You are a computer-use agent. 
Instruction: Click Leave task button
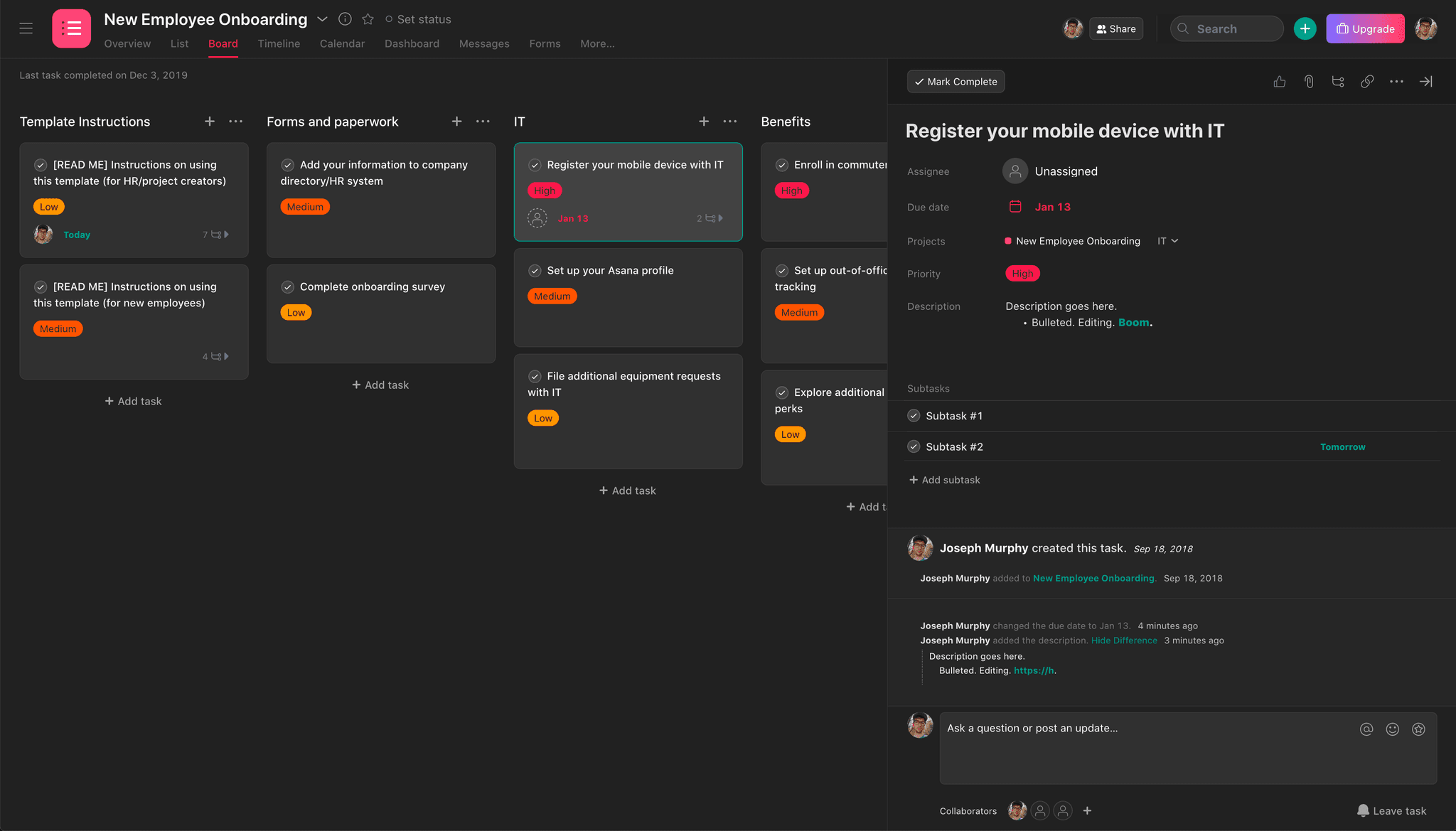coord(1391,811)
